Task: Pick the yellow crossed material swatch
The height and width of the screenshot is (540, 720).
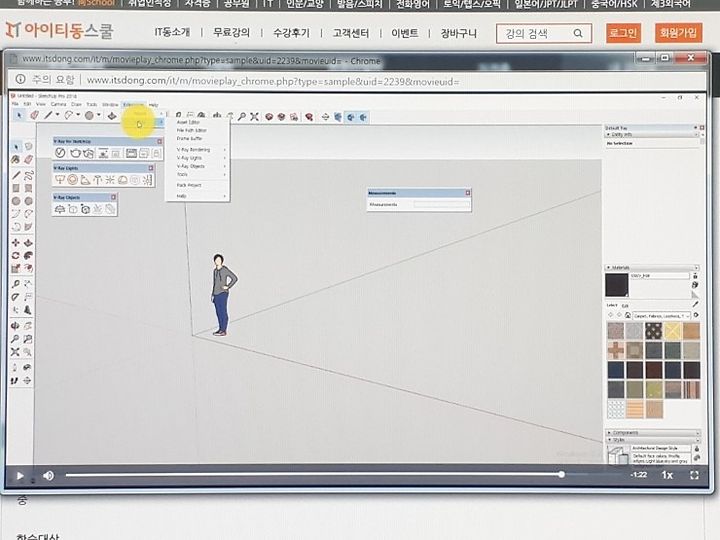Action: (672, 330)
